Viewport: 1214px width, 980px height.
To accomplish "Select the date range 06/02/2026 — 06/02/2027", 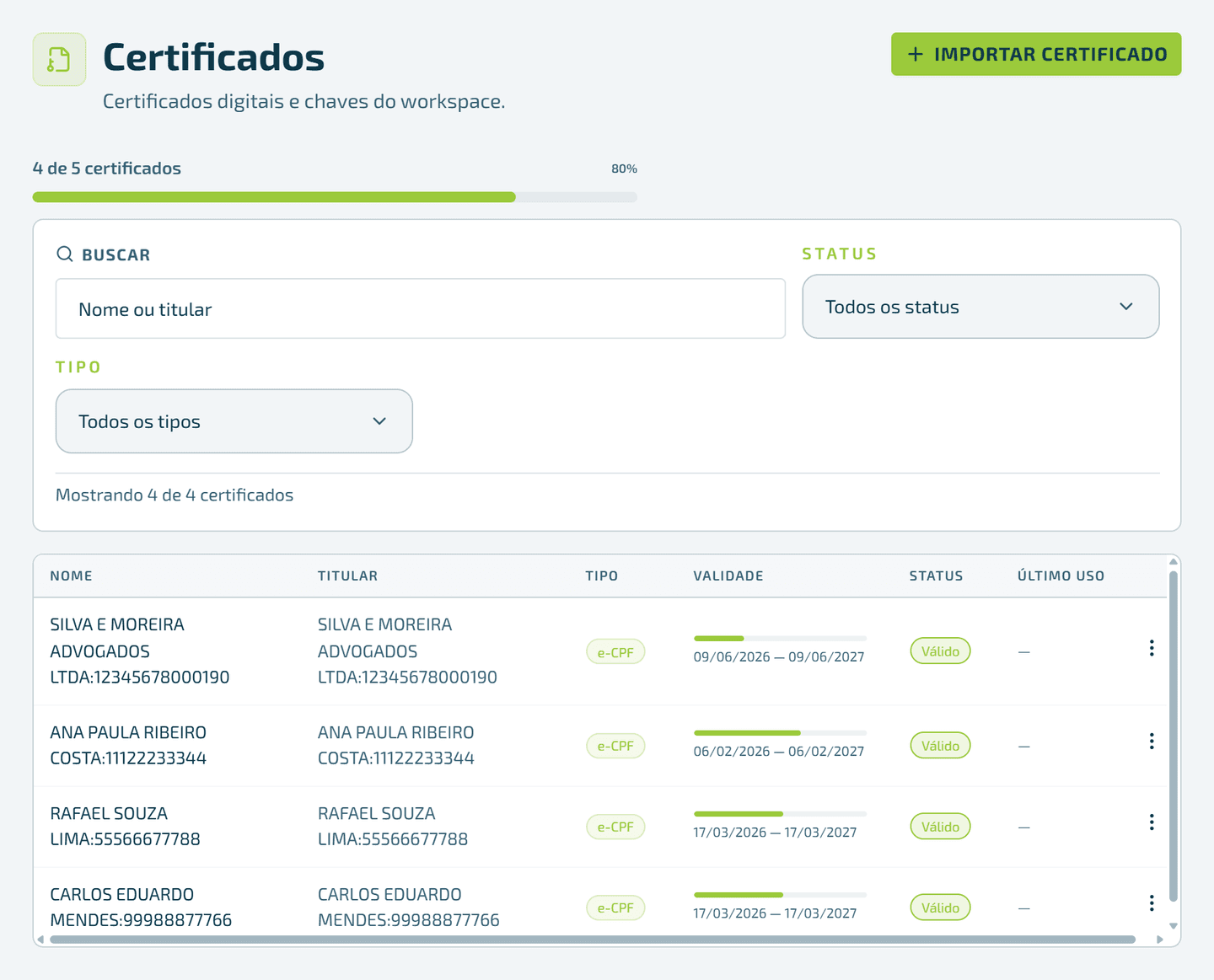I will (x=779, y=752).
